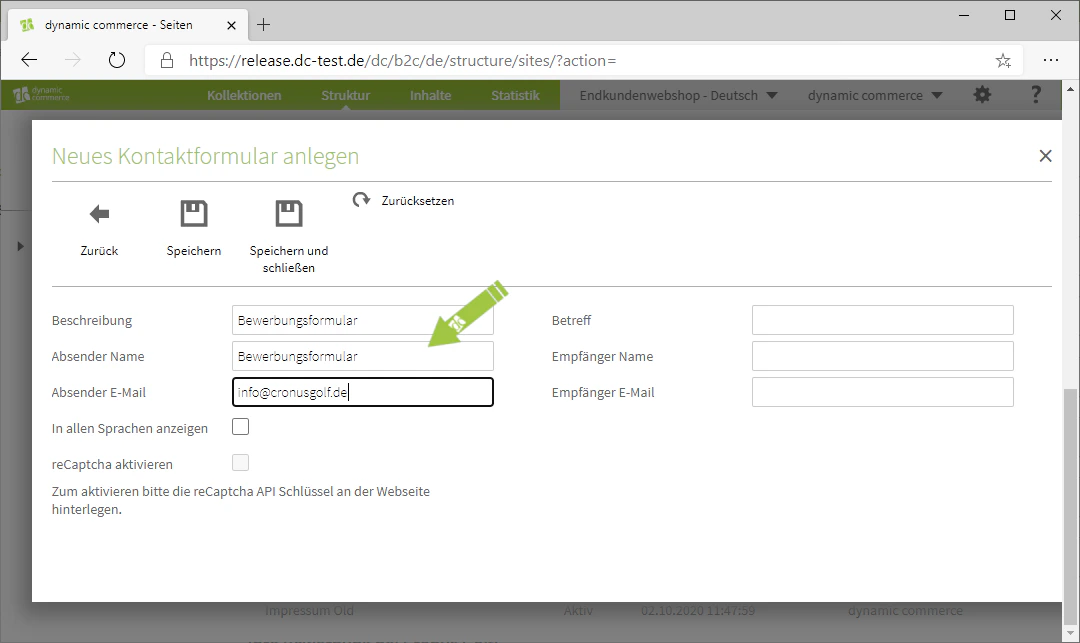The image size is (1080, 643).
Task: Open a new browser tab
Action: [x=263, y=25]
